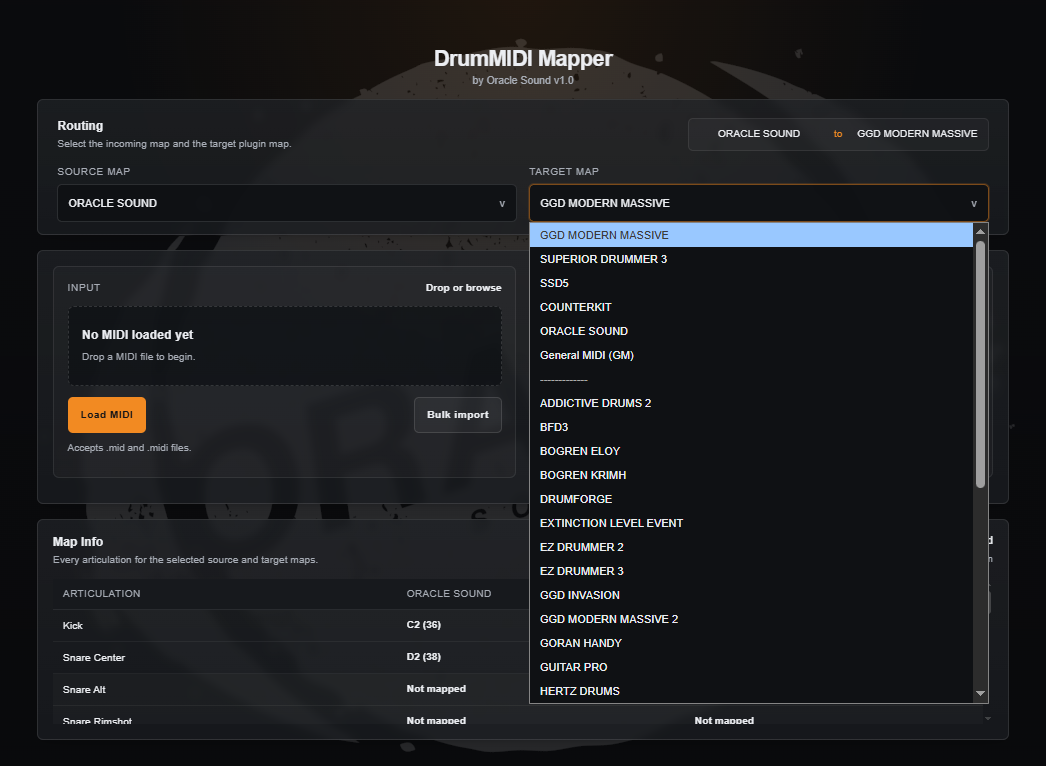Select ADDICTIVE DRUMS 2 option

click(x=595, y=403)
